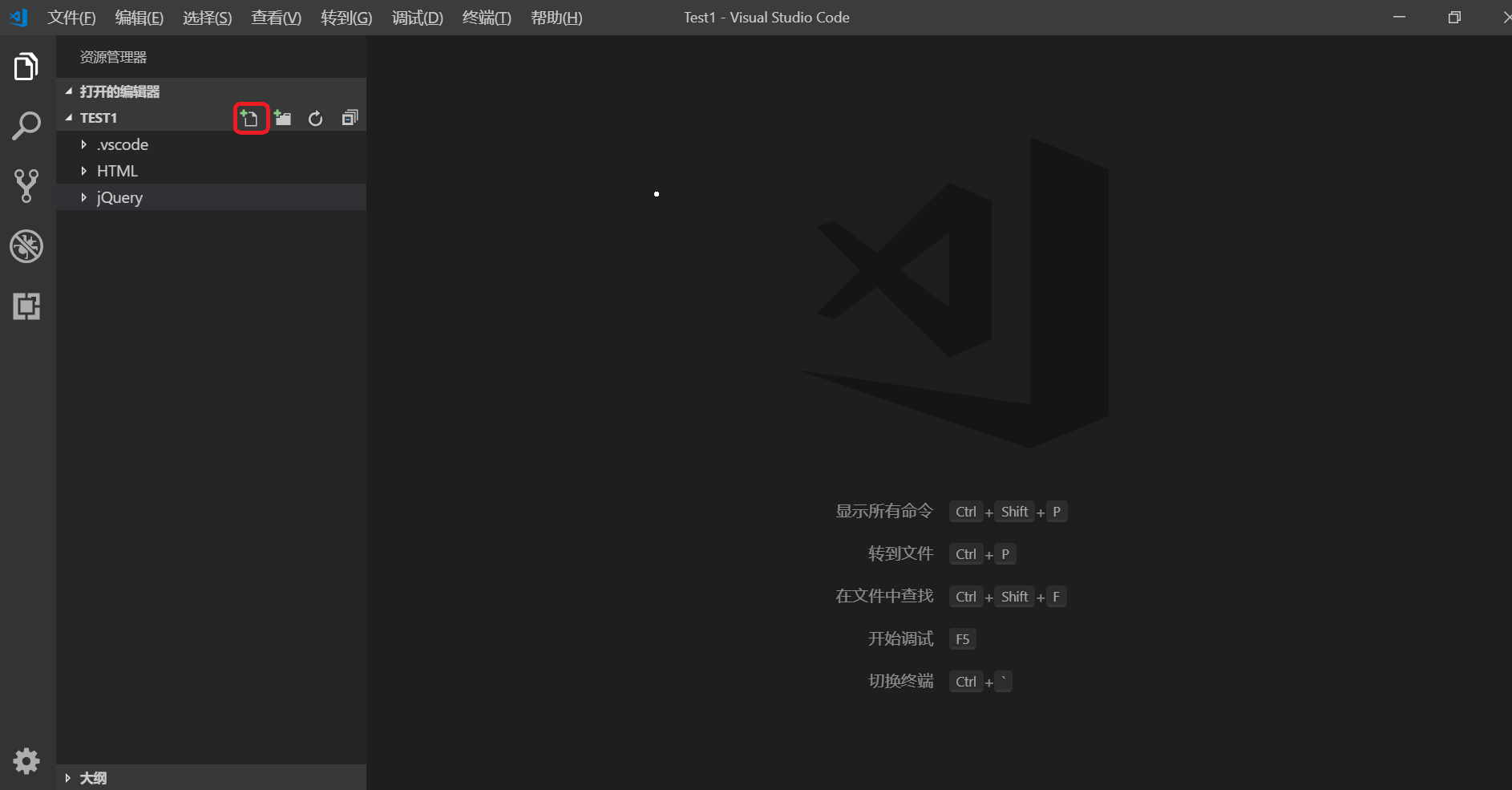Minimize the Visual Studio Code window

point(1399,17)
